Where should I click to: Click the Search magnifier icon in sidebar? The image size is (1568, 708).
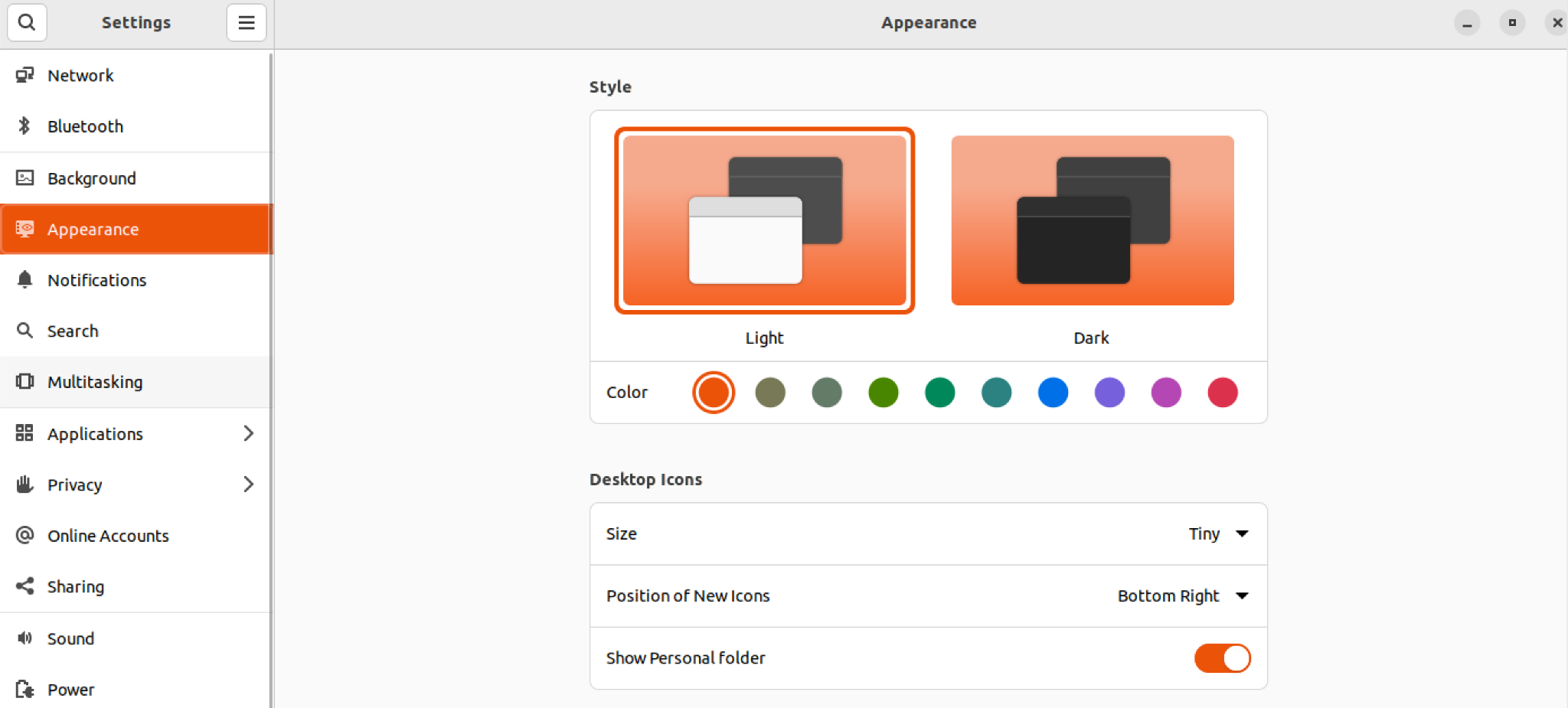coord(24,331)
